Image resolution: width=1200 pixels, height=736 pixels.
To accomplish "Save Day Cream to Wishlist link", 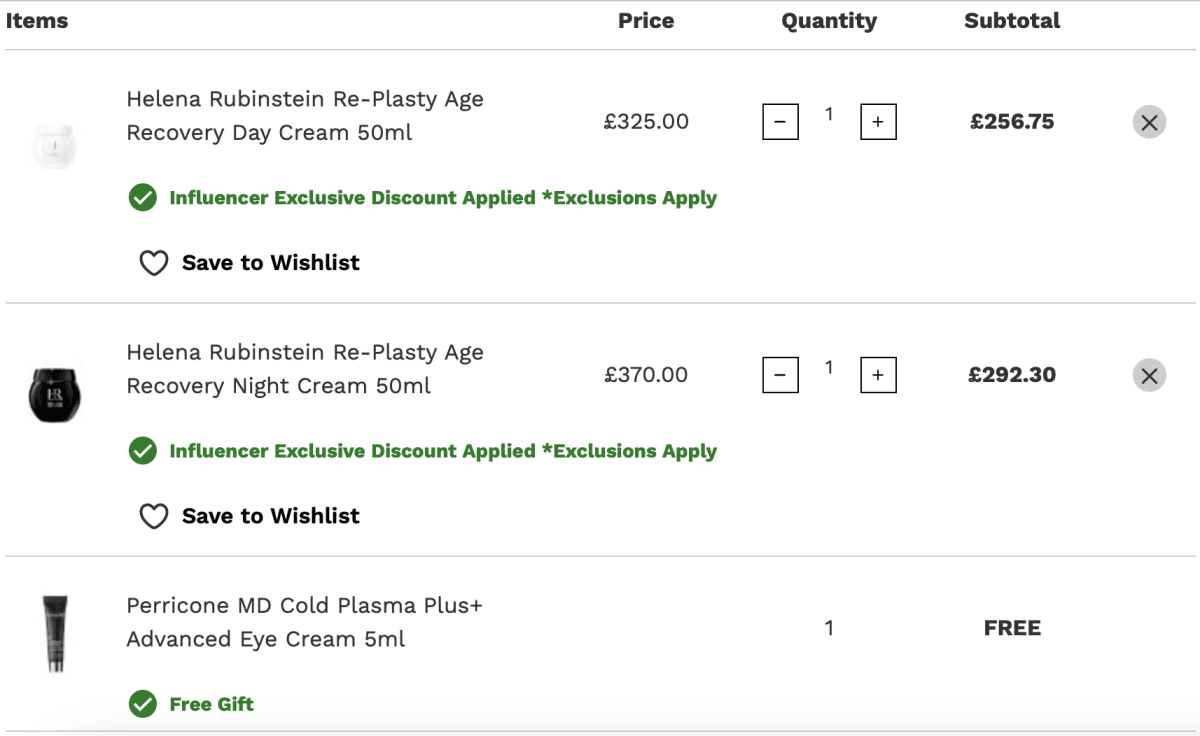I will [270, 263].
